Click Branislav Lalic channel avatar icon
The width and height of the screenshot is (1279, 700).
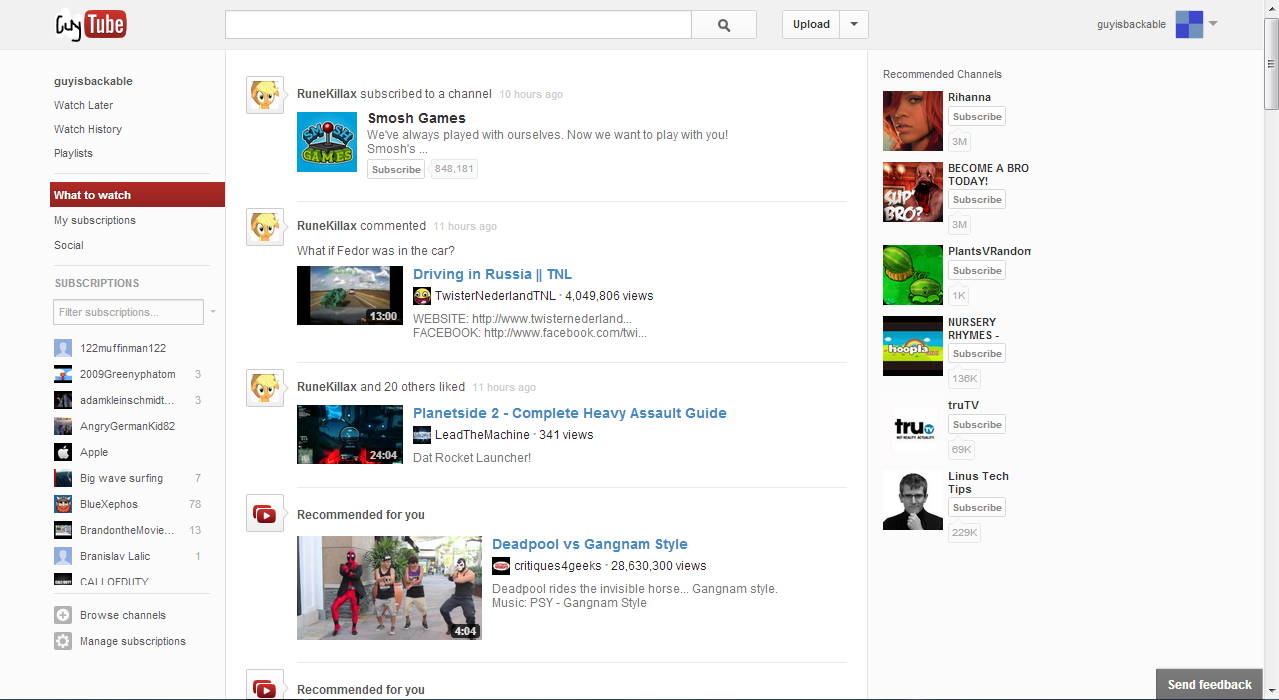63,556
